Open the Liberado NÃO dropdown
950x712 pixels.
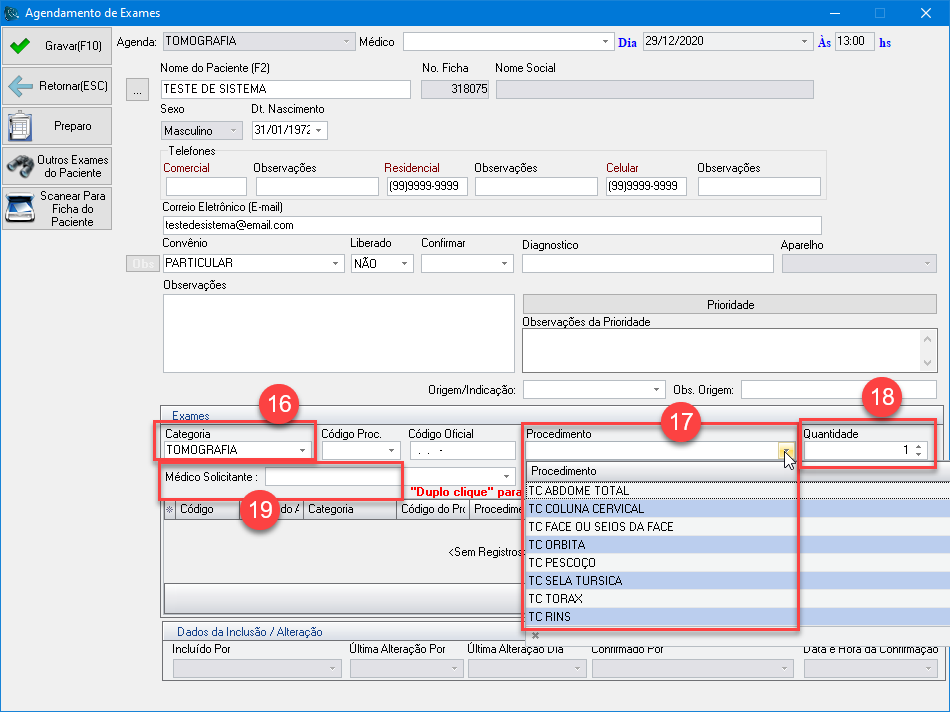coord(405,264)
